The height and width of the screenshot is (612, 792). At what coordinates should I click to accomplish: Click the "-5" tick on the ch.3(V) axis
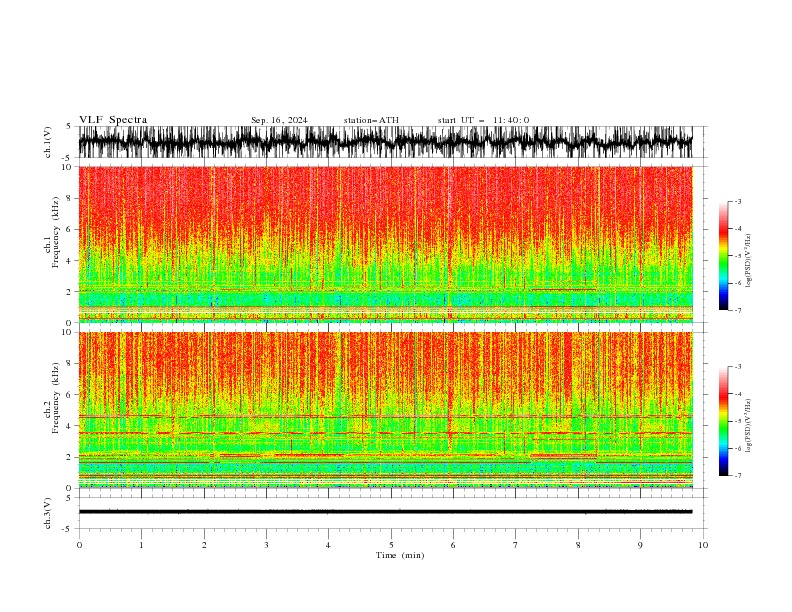67,529
